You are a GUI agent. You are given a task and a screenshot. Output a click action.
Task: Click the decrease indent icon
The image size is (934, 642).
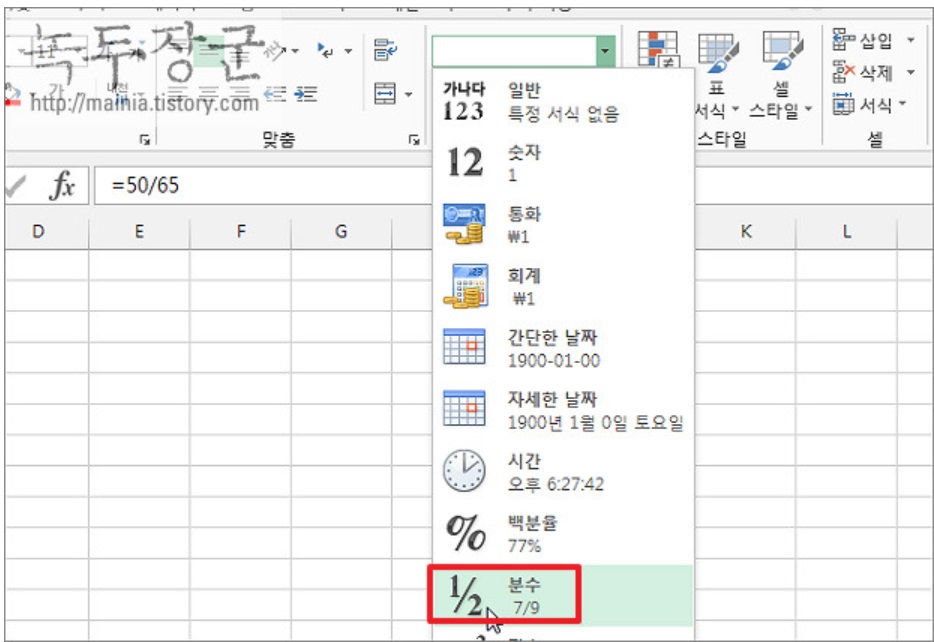[x=275, y=94]
